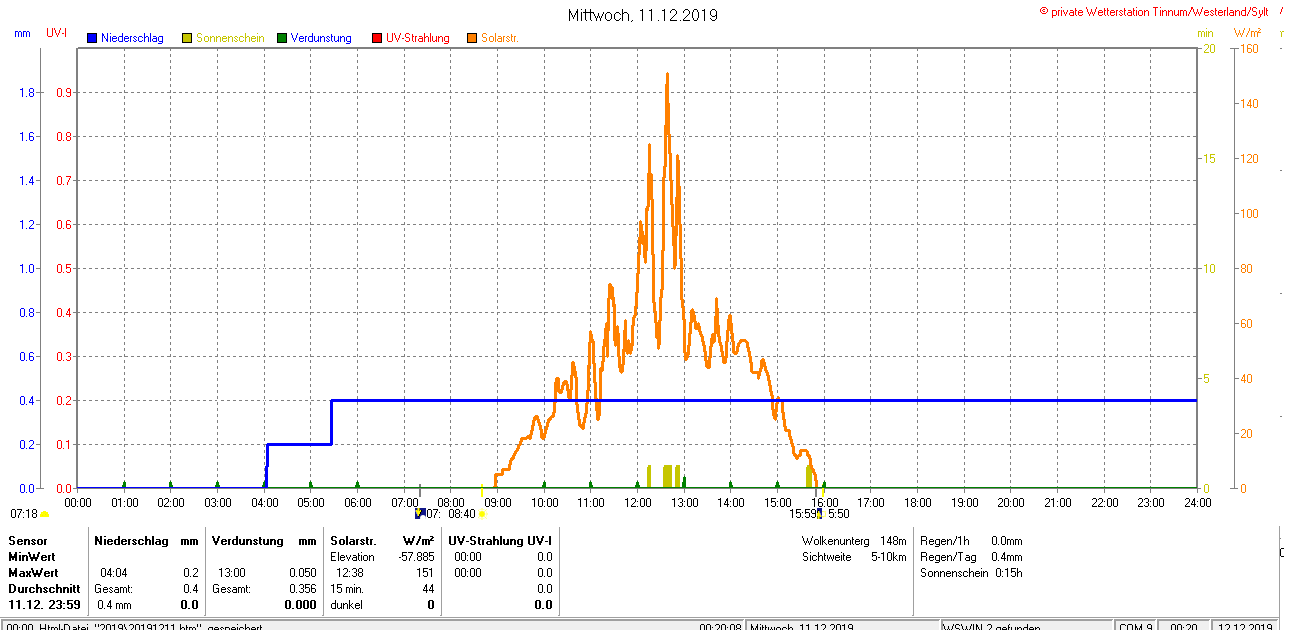Click the sunrise icon beside 07:18
Screen dimensions: 1310x630
point(44,514)
